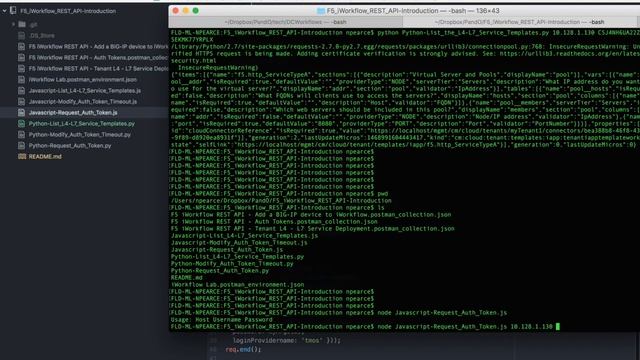Click the file icon of Python-List_L4-L7_Service_Templates.py
Viewport: 640px width, 360px height.
[22, 123]
